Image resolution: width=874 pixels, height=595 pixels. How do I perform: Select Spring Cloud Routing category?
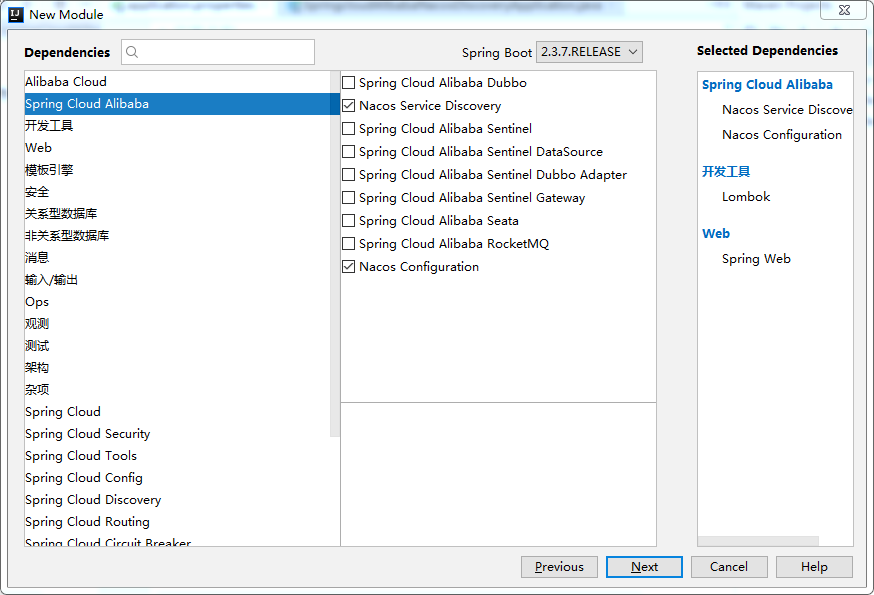tap(177, 522)
